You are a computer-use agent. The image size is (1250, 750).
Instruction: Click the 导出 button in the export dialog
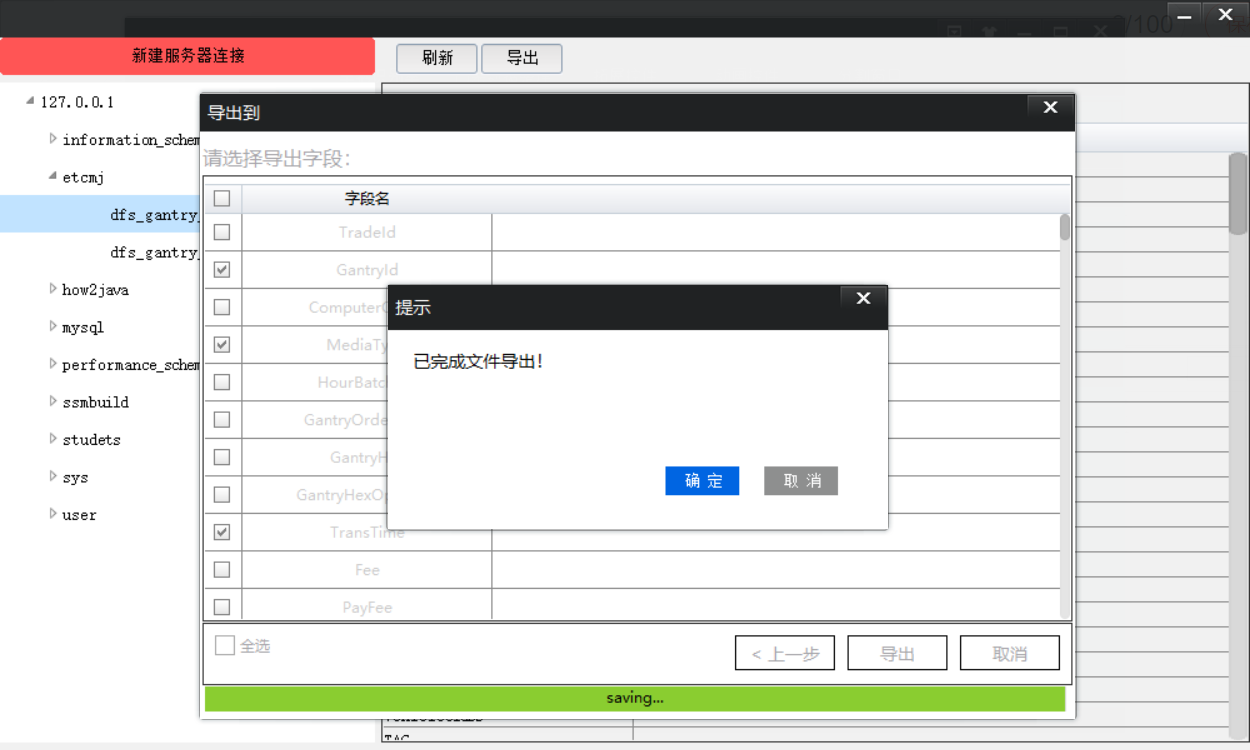point(897,653)
